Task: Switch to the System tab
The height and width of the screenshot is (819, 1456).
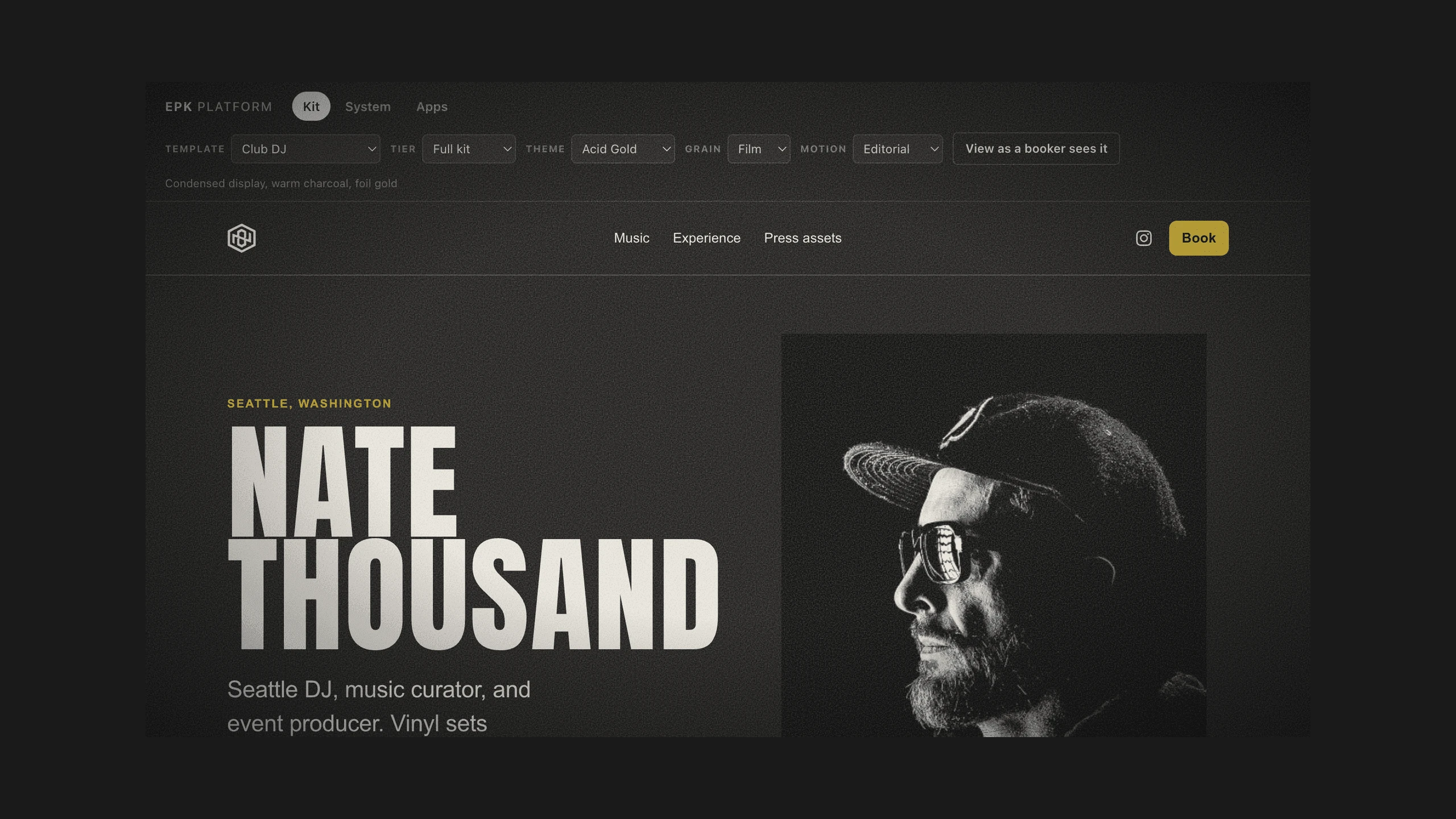Action: pyautogui.click(x=368, y=106)
